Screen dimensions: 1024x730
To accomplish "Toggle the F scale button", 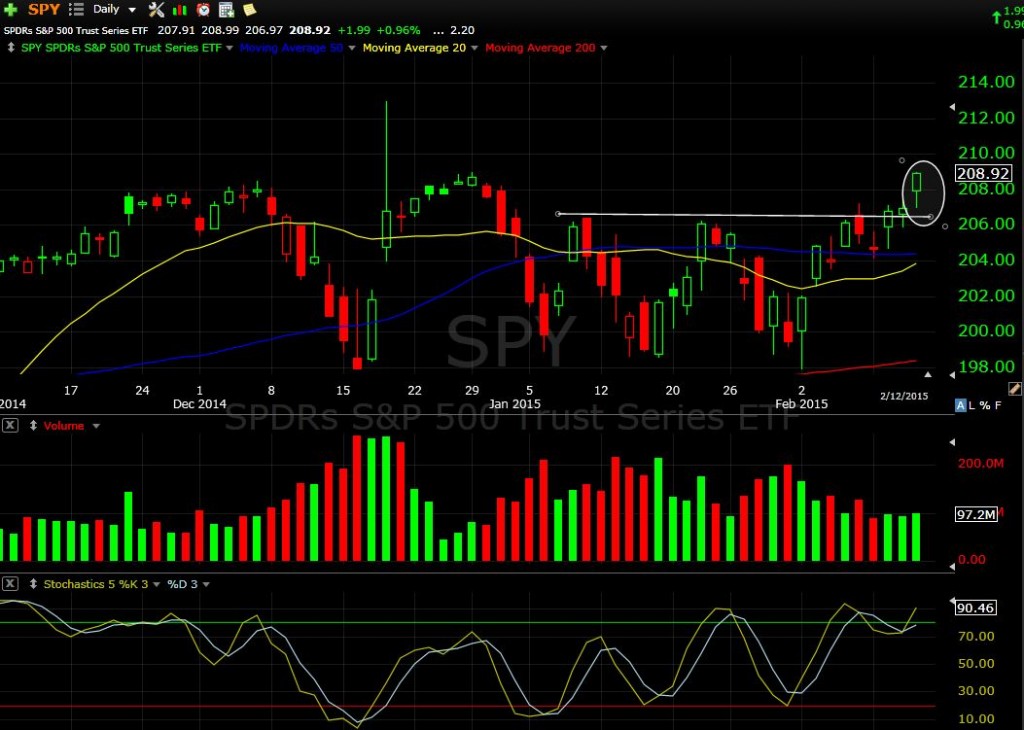I will pyautogui.click(x=997, y=405).
